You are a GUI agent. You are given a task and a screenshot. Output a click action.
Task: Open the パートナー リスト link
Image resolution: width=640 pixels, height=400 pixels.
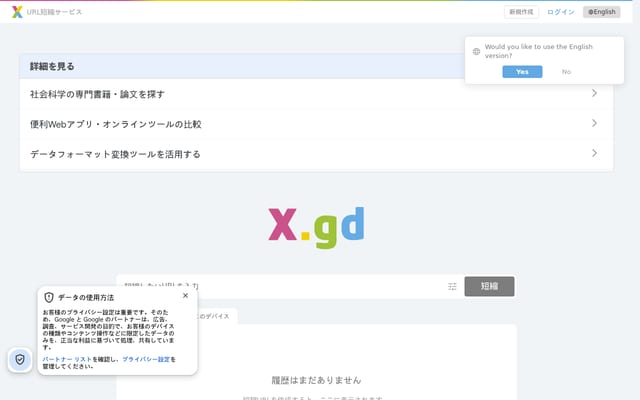(x=67, y=359)
